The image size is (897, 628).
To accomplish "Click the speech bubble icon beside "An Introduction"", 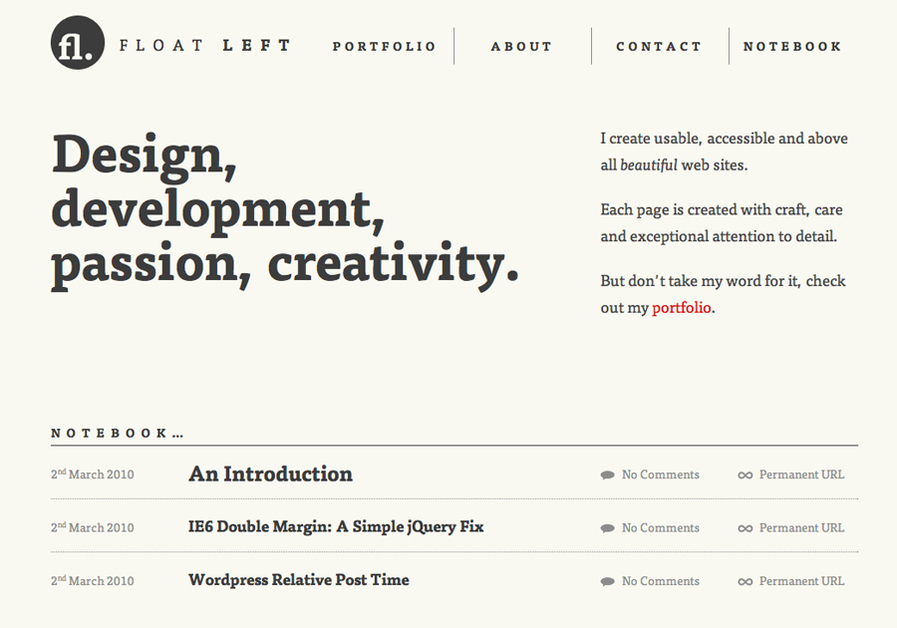I will [607, 474].
